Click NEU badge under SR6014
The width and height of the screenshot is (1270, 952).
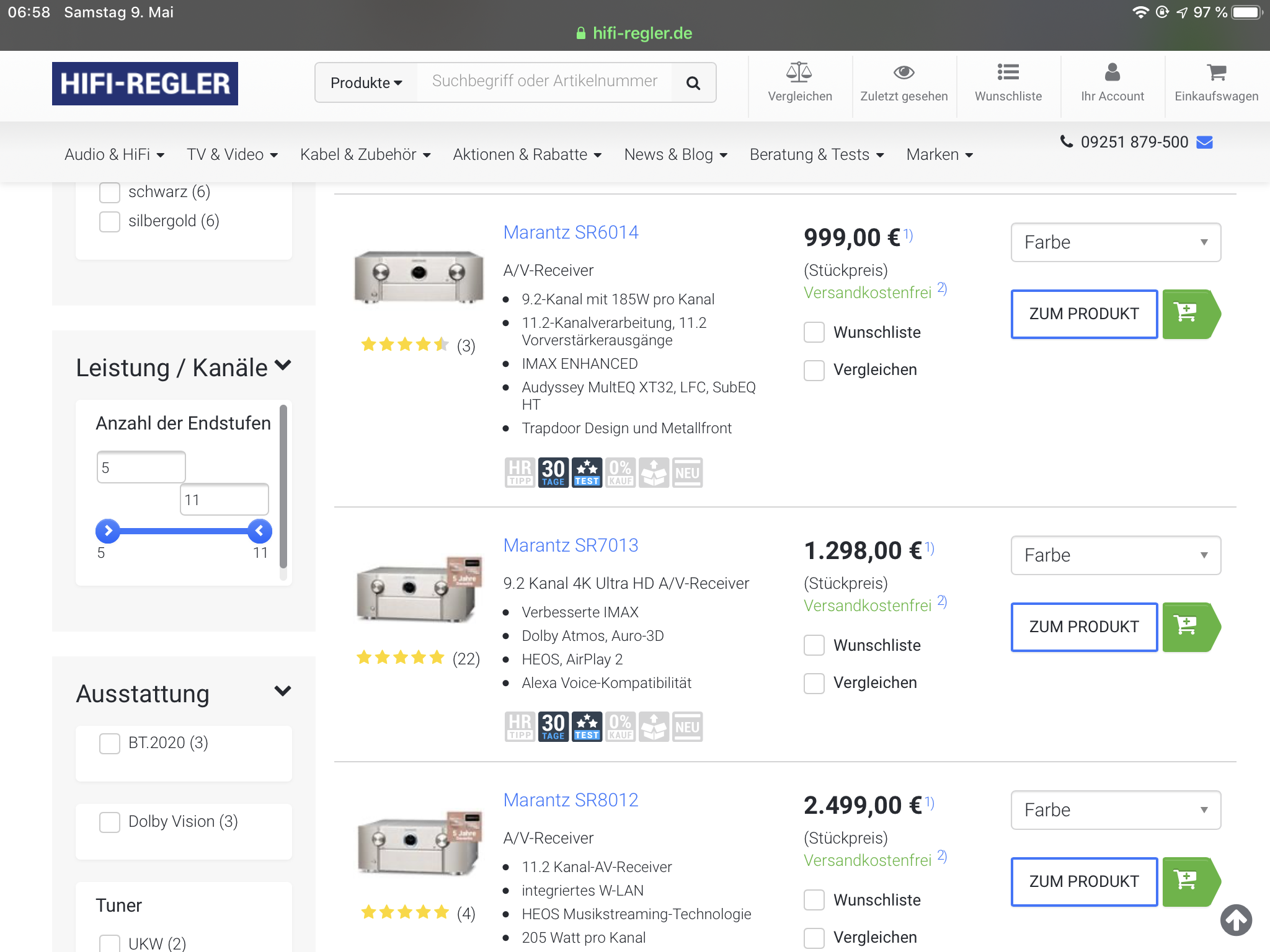pos(687,473)
